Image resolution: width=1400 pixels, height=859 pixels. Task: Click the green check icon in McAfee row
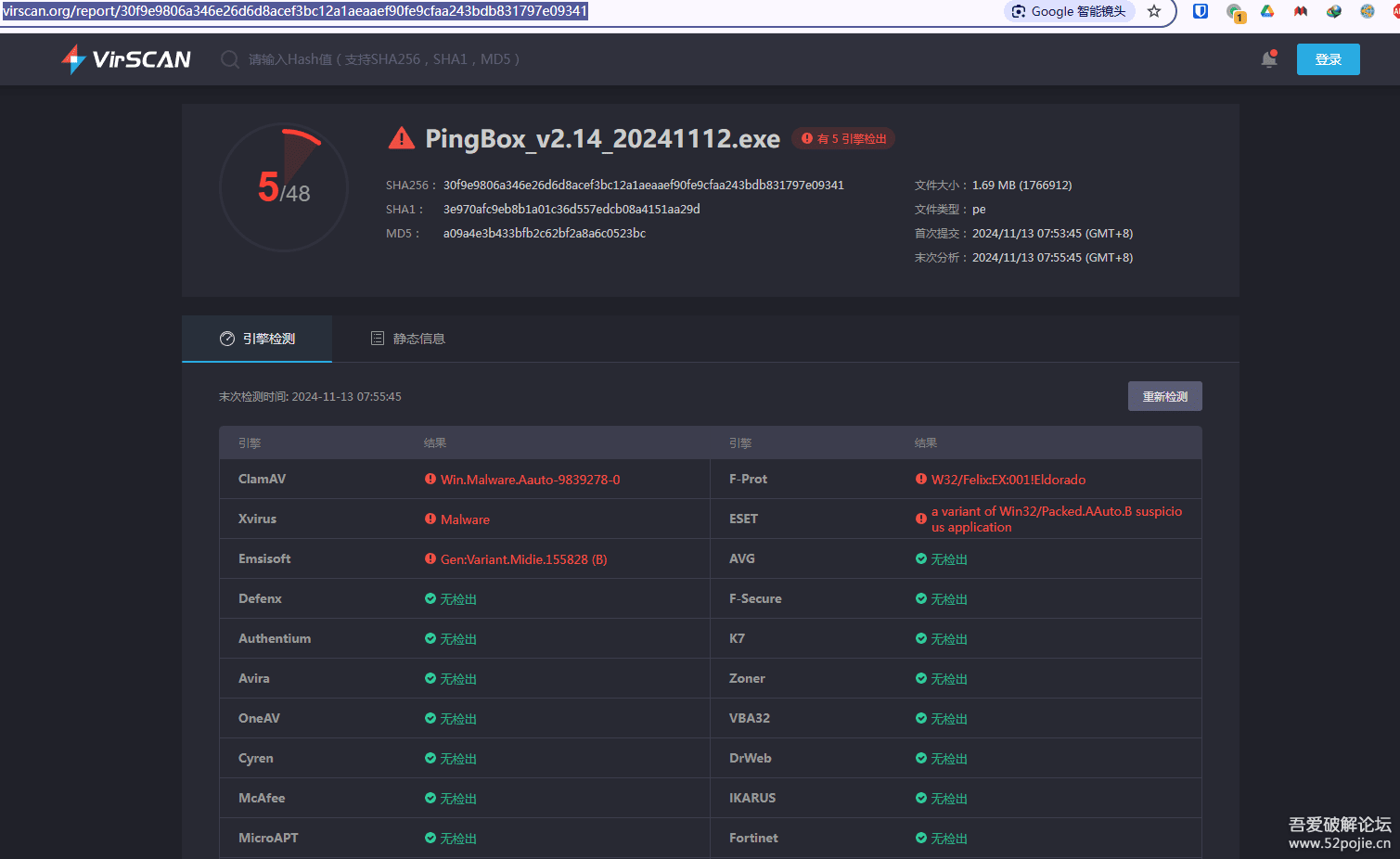coord(430,798)
